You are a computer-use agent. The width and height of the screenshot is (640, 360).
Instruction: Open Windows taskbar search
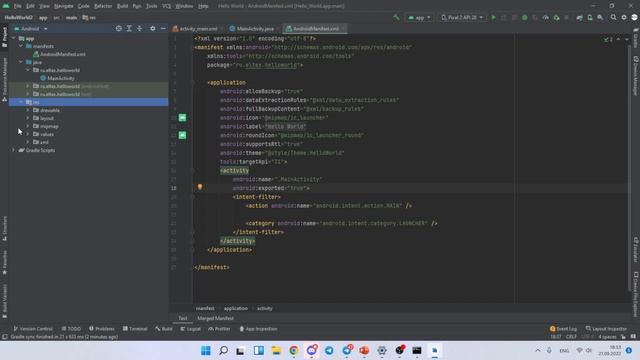click(x=223, y=351)
